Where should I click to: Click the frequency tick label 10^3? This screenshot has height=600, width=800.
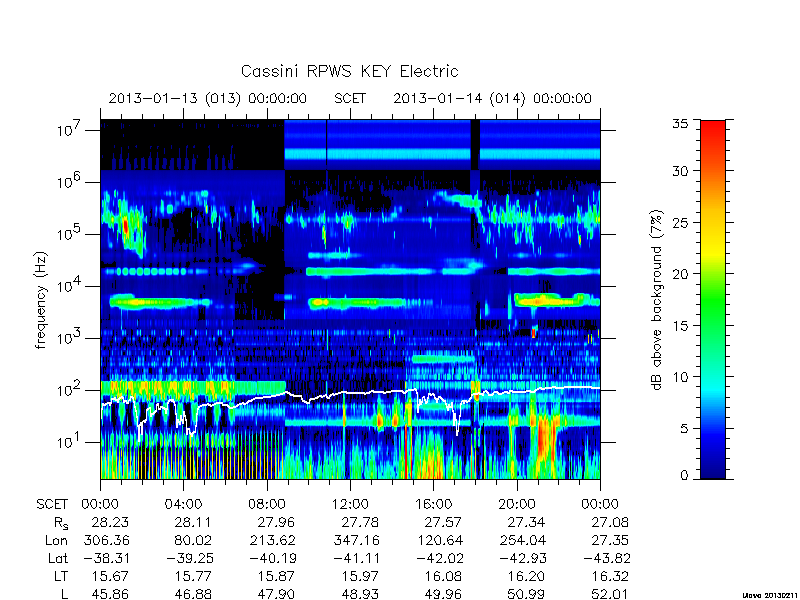click(68, 338)
